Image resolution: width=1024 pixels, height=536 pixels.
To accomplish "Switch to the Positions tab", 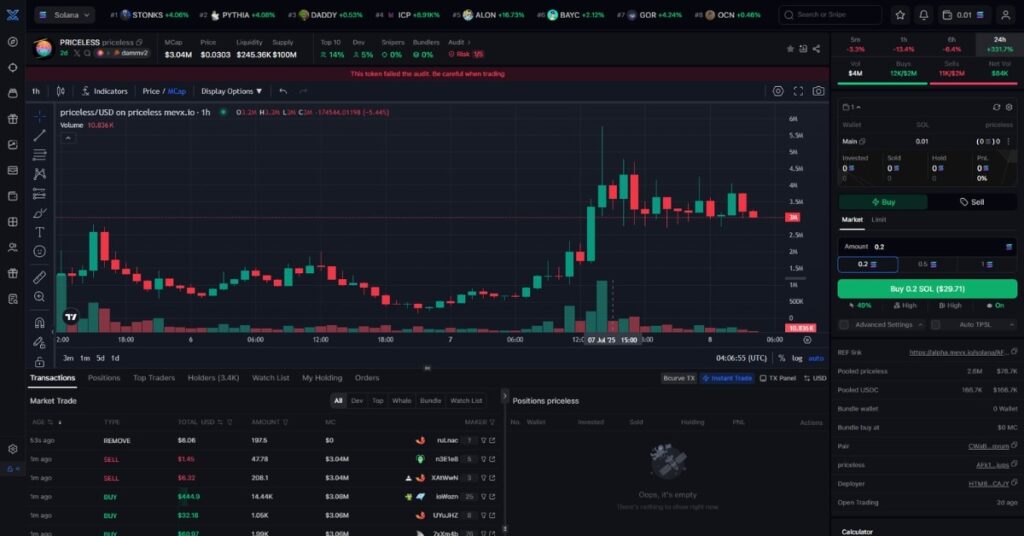I will pos(104,378).
